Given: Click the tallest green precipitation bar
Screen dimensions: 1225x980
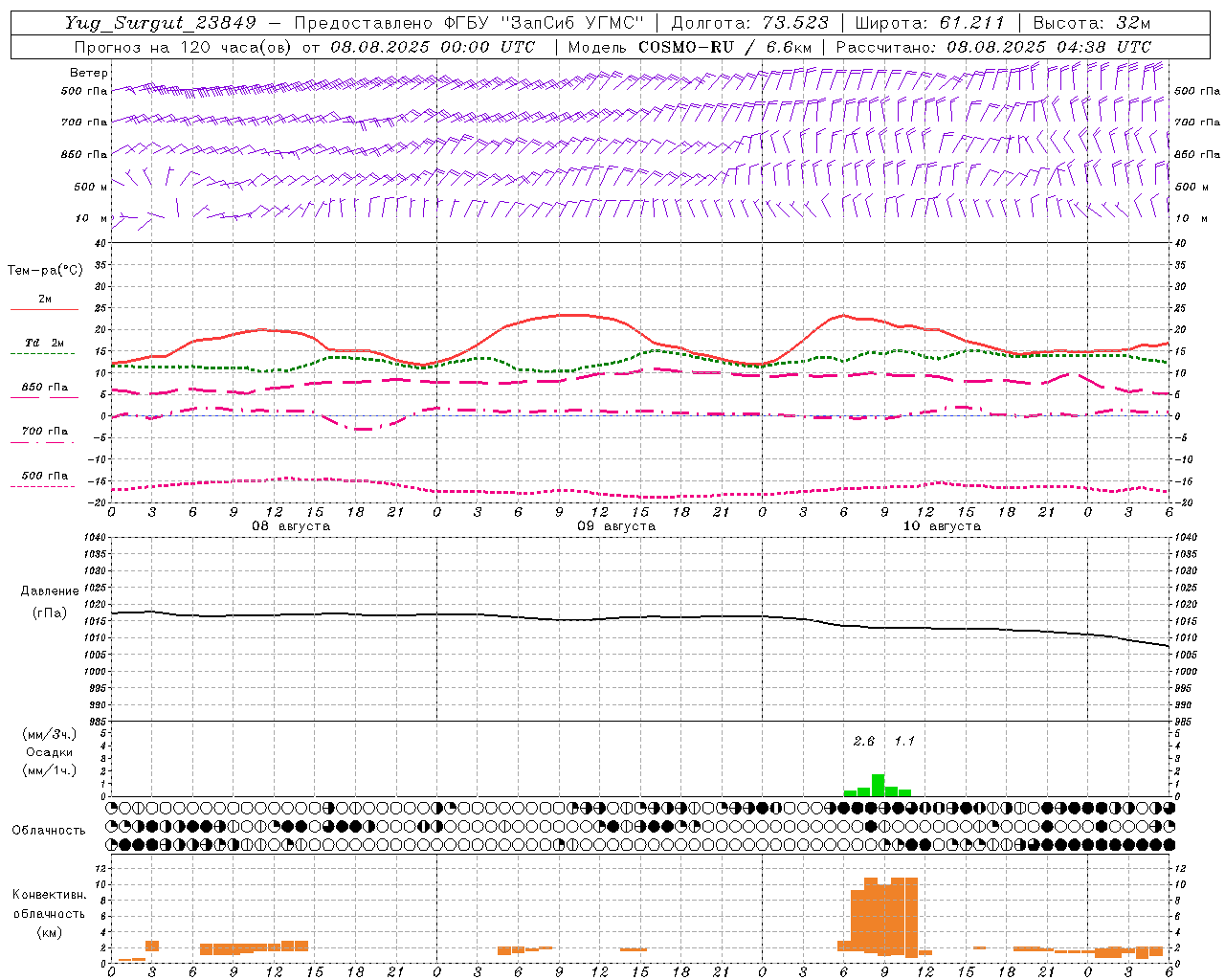Looking at the screenshot, I should coord(878,785).
